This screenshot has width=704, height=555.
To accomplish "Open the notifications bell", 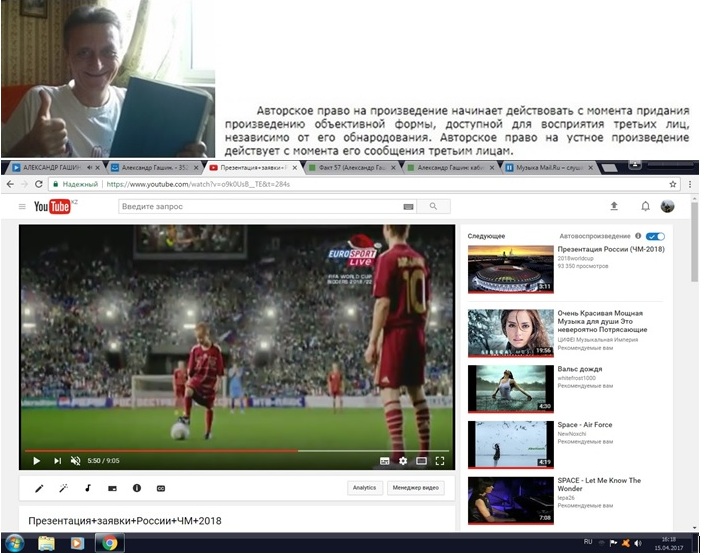I will pyautogui.click(x=645, y=206).
